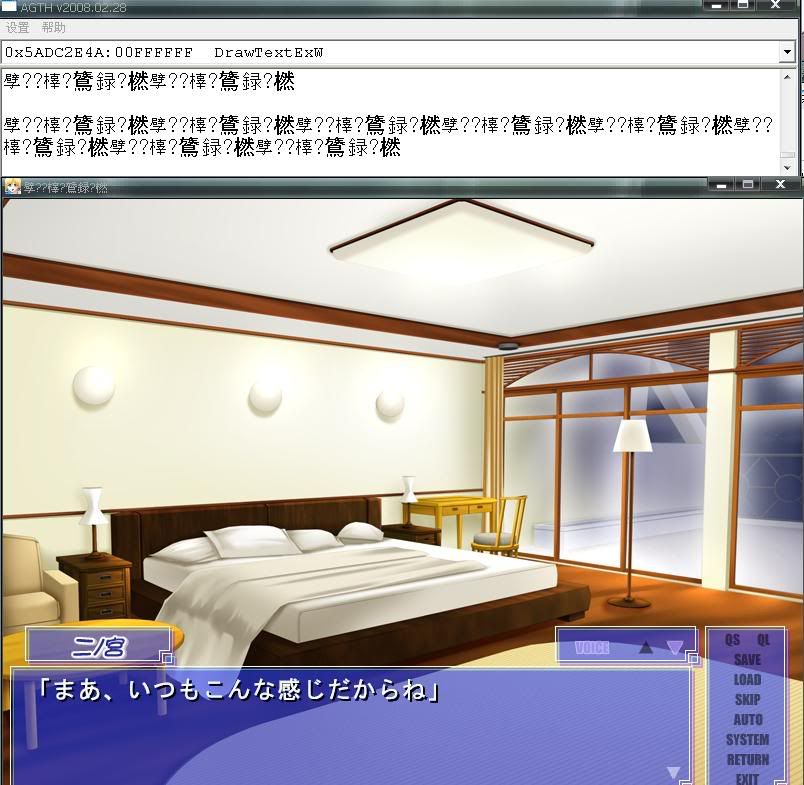Click the advance arrow in the dialogue box
This screenshot has width=804, height=785.
673,772
